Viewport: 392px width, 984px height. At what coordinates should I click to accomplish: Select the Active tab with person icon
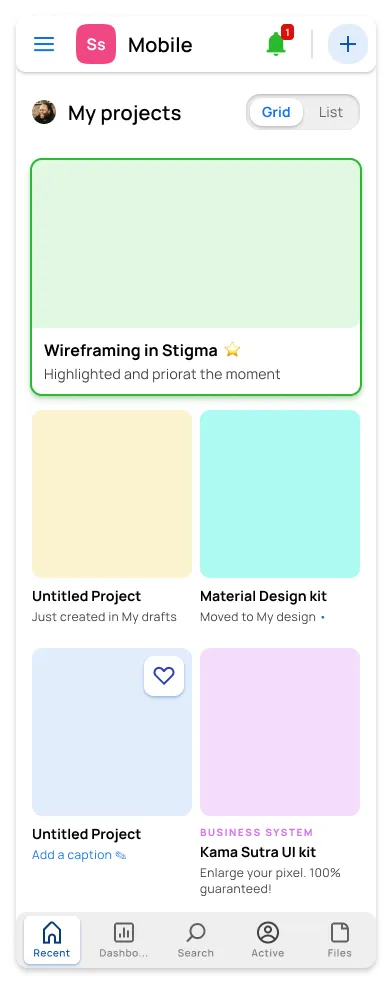coord(268,940)
